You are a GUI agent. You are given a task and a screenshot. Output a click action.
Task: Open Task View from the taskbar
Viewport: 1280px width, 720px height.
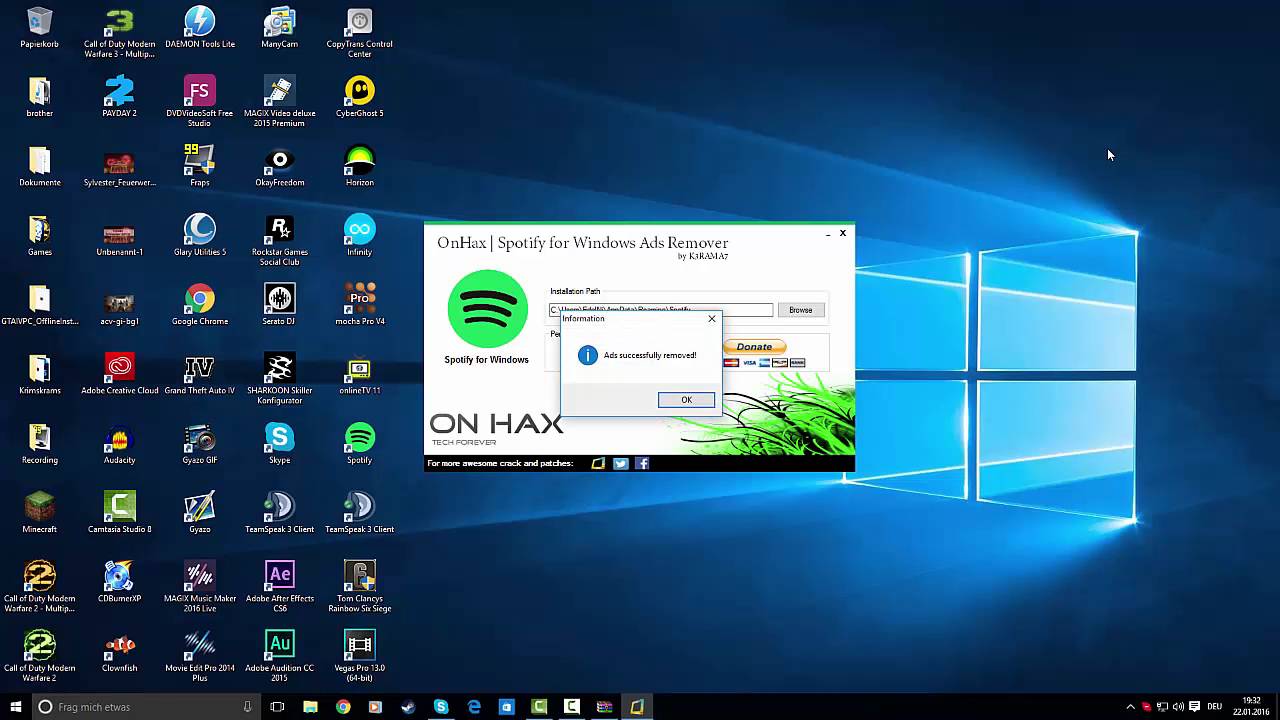pos(278,707)
